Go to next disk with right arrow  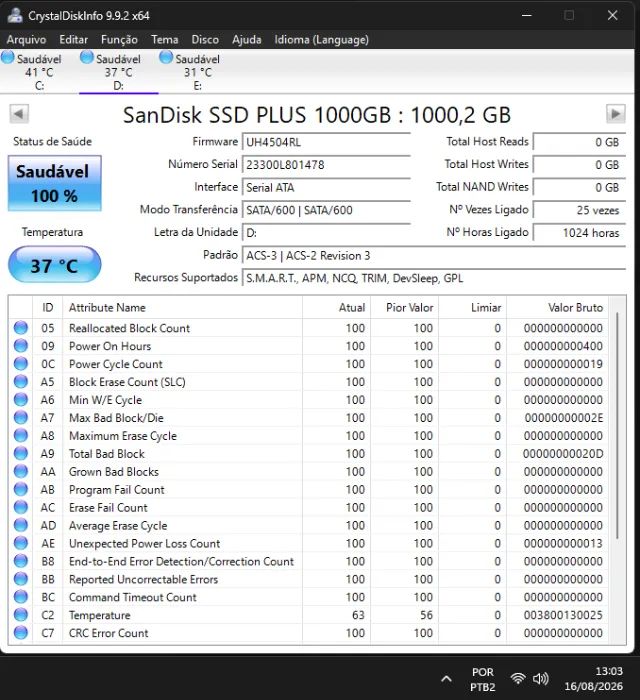(615, 114)
